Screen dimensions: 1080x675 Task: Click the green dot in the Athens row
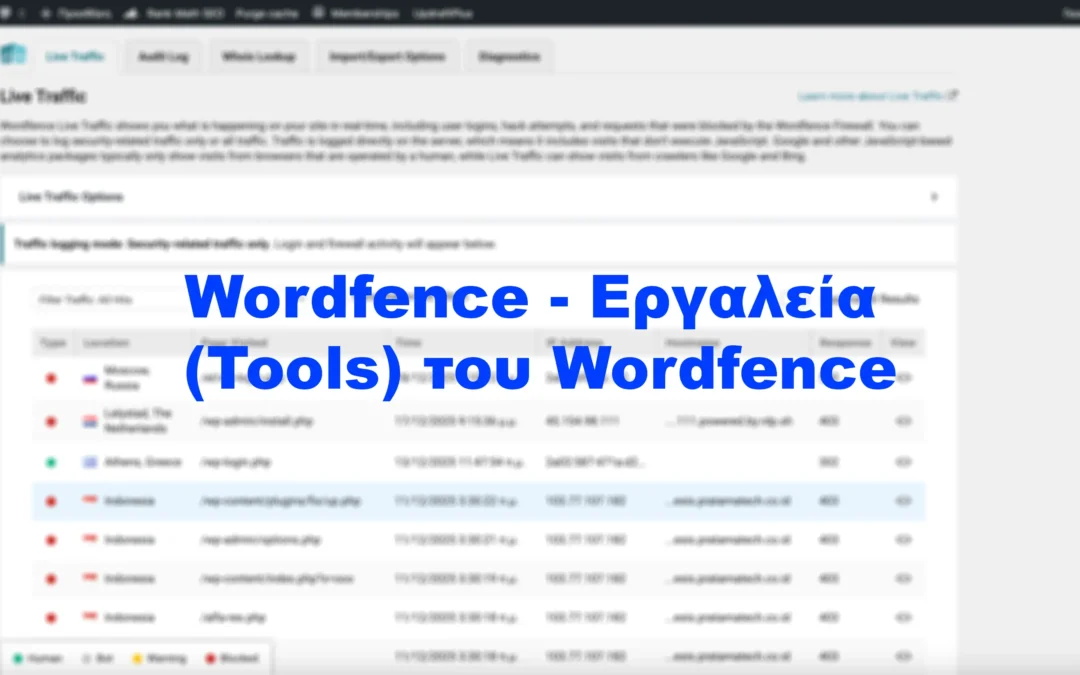pos(51,463)
